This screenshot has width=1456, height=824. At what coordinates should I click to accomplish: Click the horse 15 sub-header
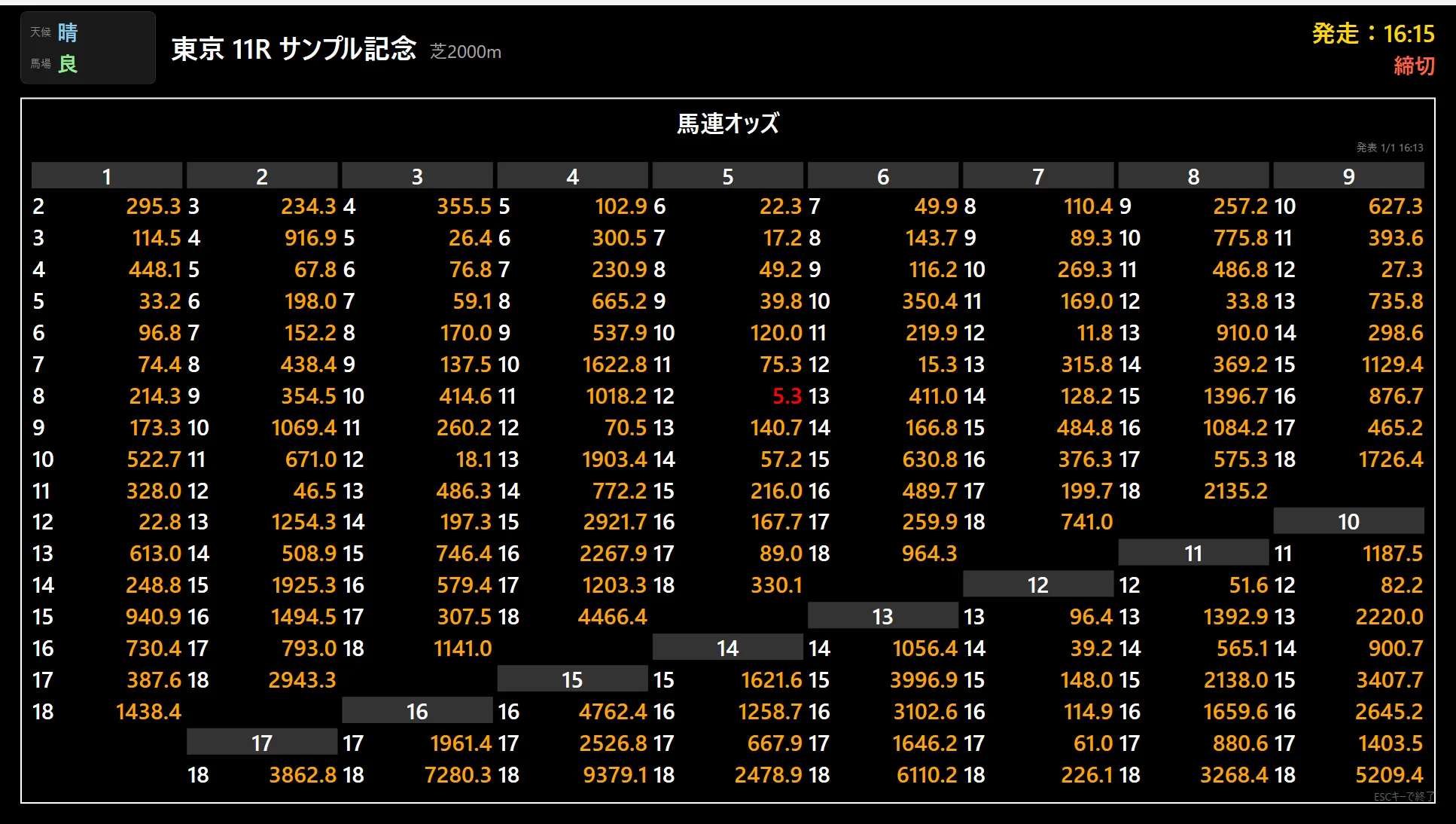(572, 679)
